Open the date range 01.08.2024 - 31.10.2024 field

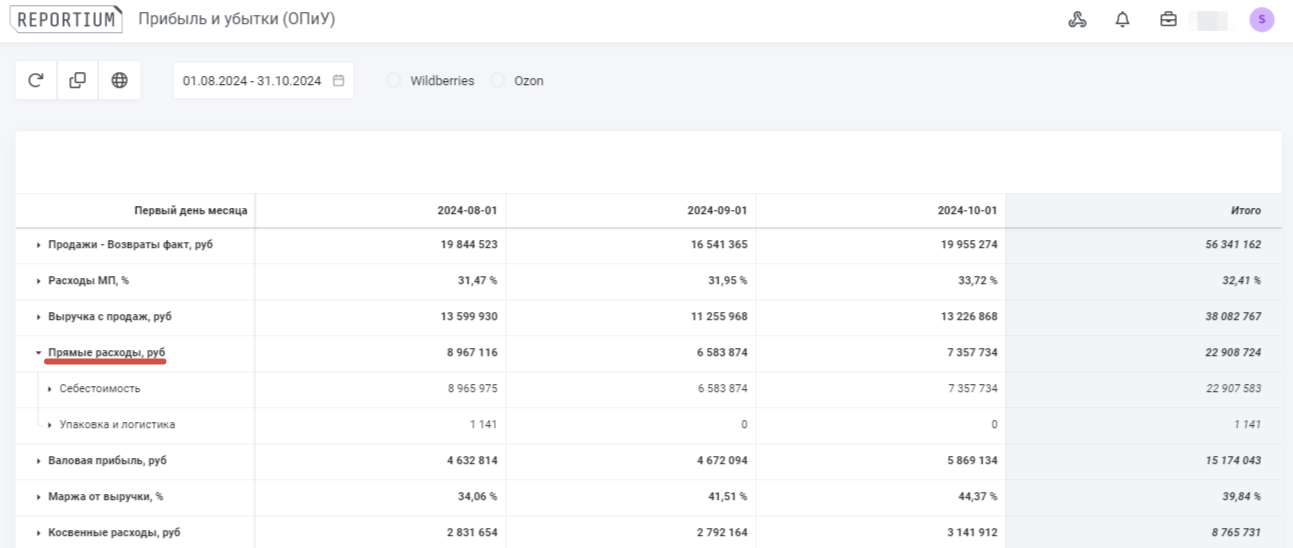[x=251, y=81]
